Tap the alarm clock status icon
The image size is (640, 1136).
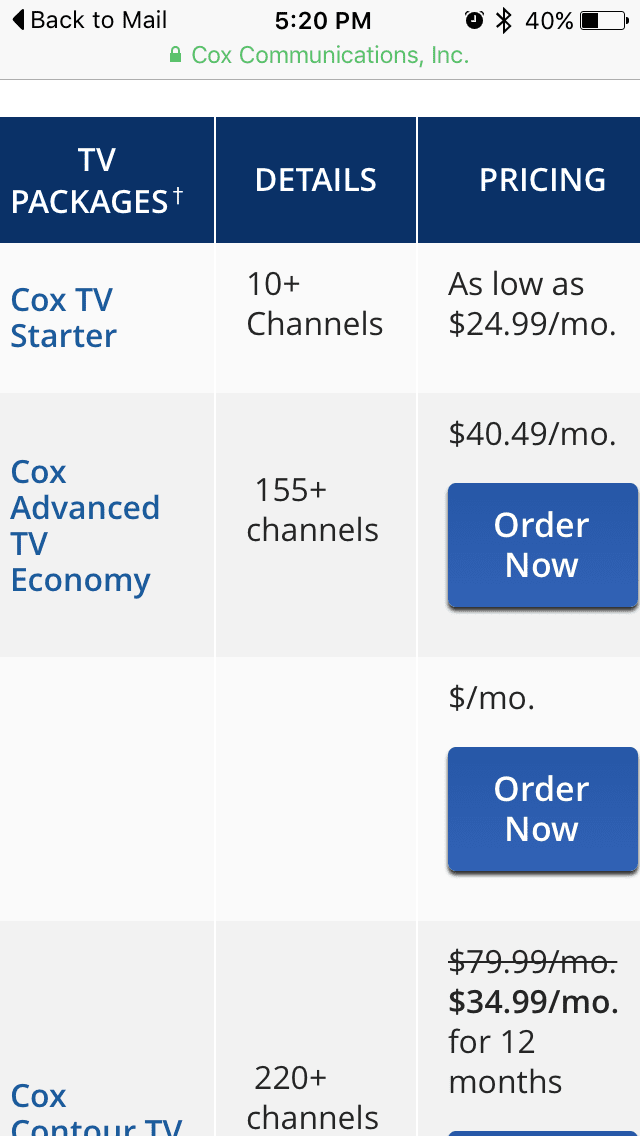point(474,20)
